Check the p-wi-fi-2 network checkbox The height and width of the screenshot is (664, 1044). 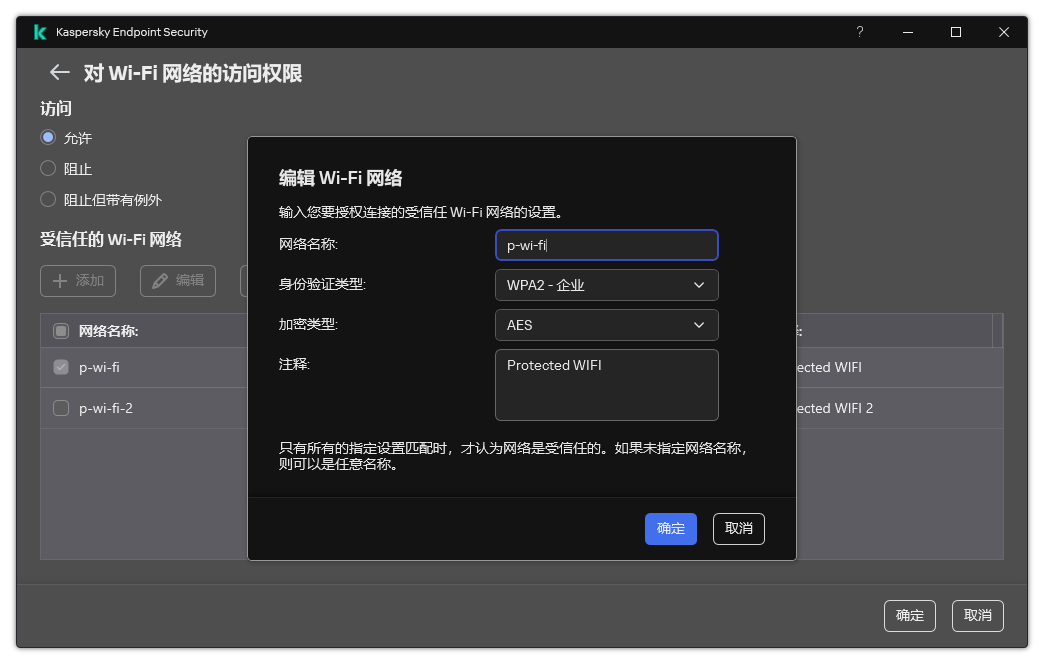click(x=60, y=407)
